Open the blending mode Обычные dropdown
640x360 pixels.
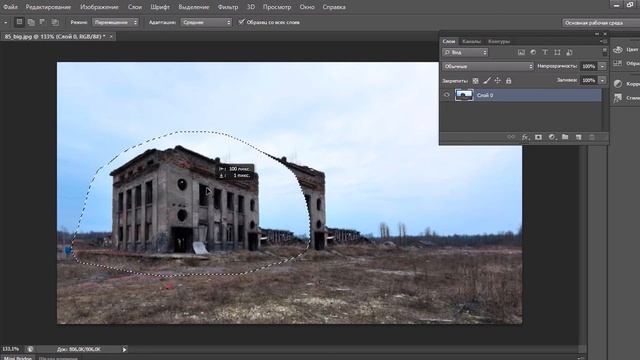point(488,66)
